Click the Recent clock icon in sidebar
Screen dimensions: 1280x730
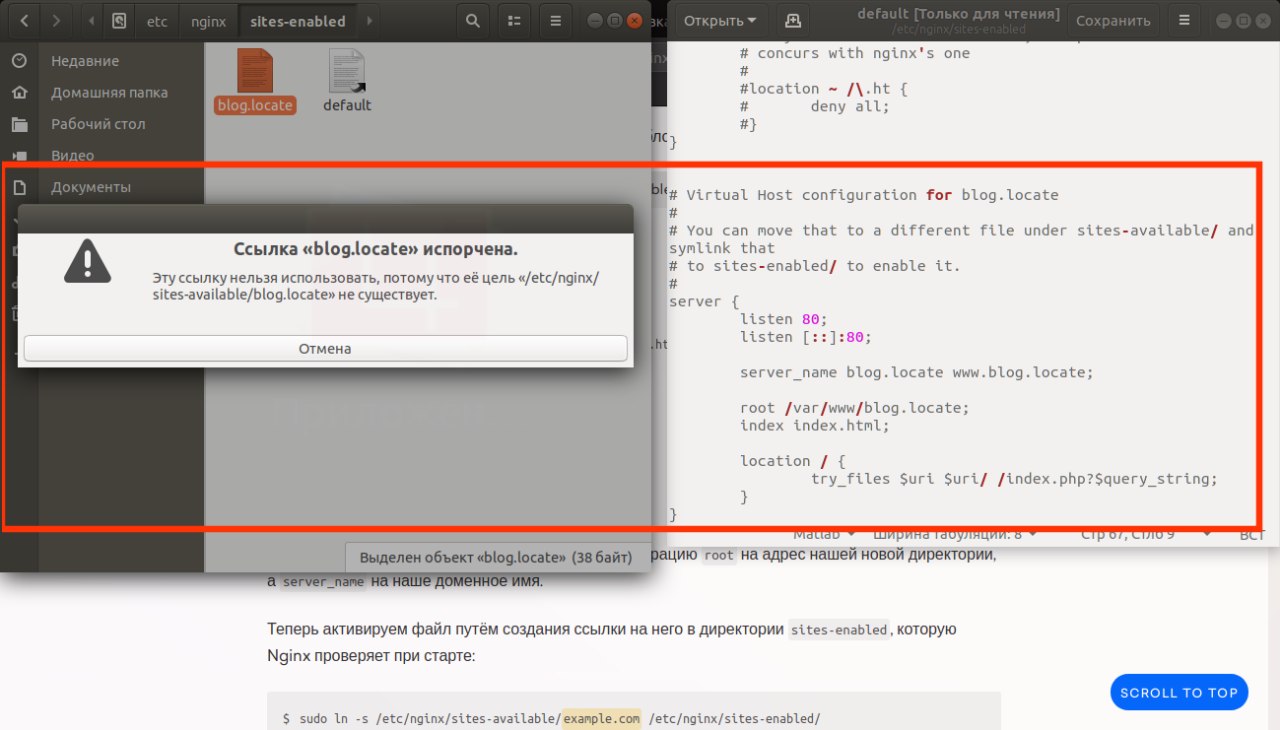coord(19,61)
